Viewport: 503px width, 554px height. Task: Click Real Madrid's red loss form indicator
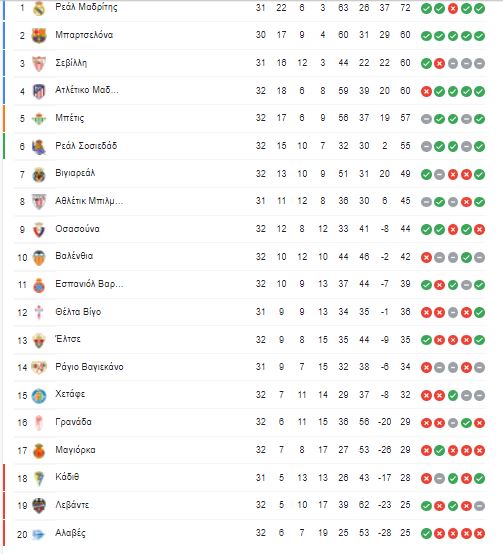tap(453, 8)
